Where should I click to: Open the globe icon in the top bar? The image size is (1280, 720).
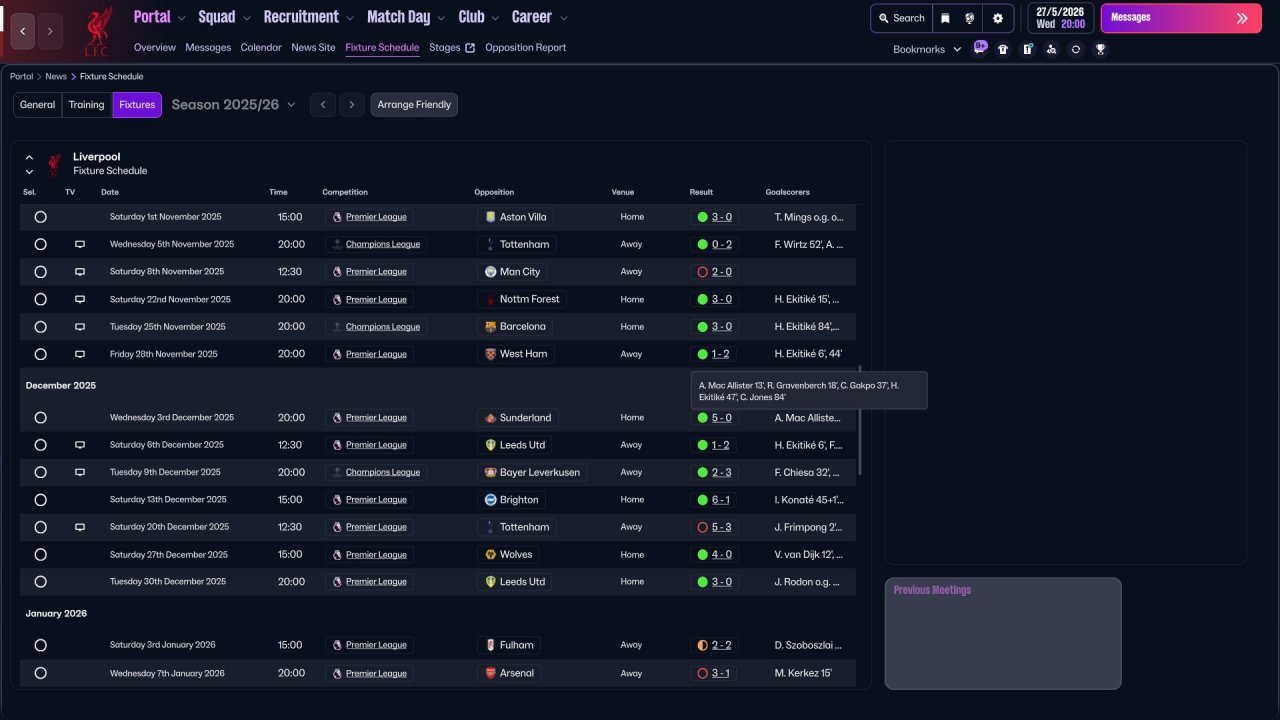point(970,18)
